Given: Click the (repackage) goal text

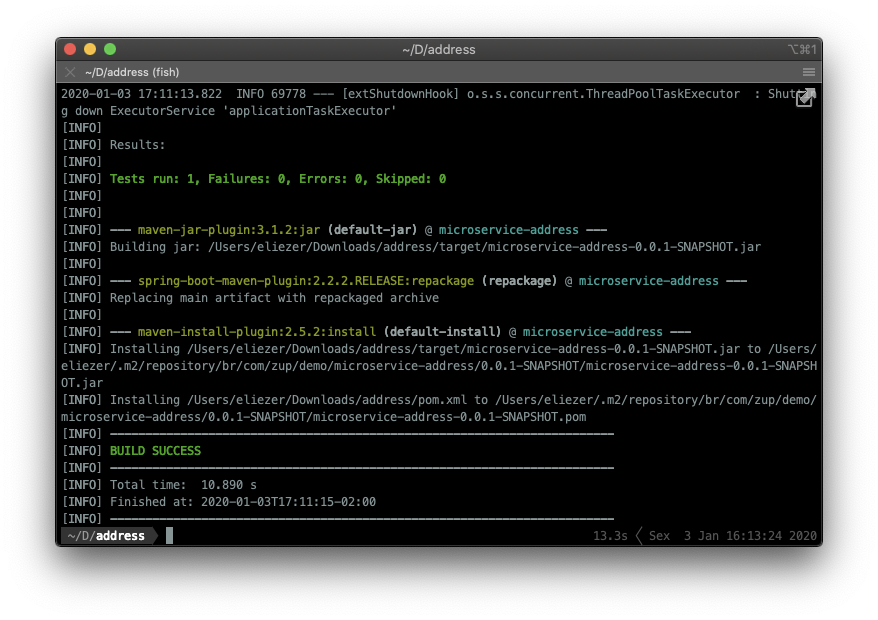Looking at the screenshot, I should point(519,281).
